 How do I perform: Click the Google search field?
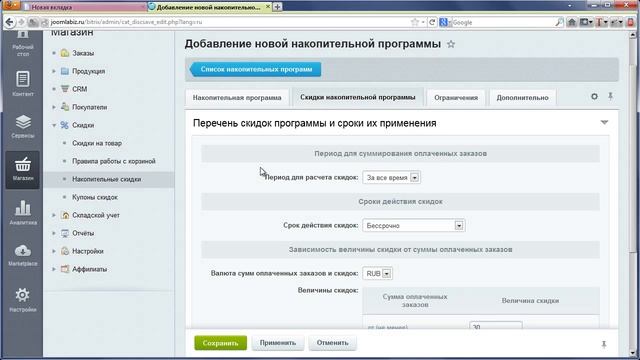(x=502, y=22)
